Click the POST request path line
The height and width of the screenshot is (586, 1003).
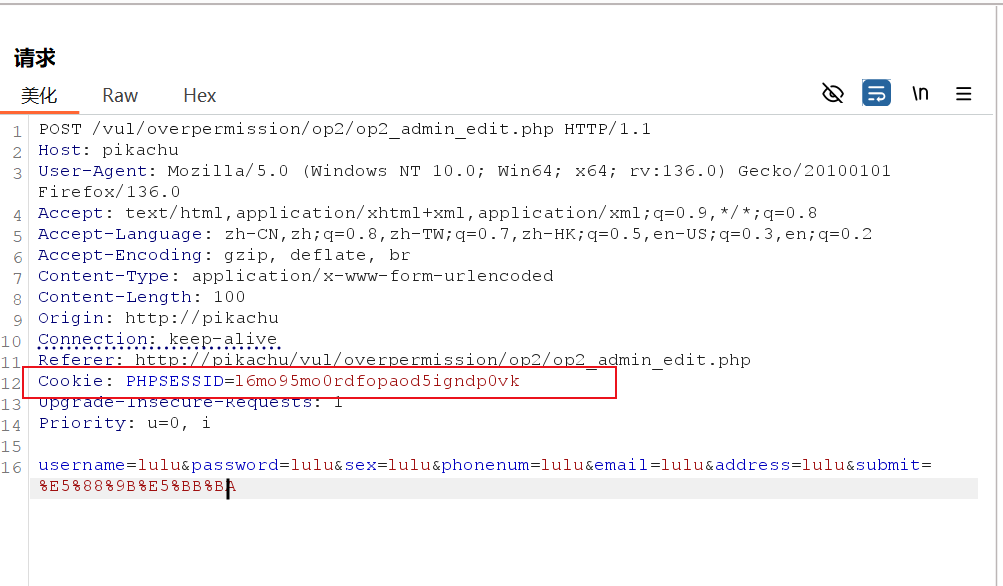coord(344,129)
